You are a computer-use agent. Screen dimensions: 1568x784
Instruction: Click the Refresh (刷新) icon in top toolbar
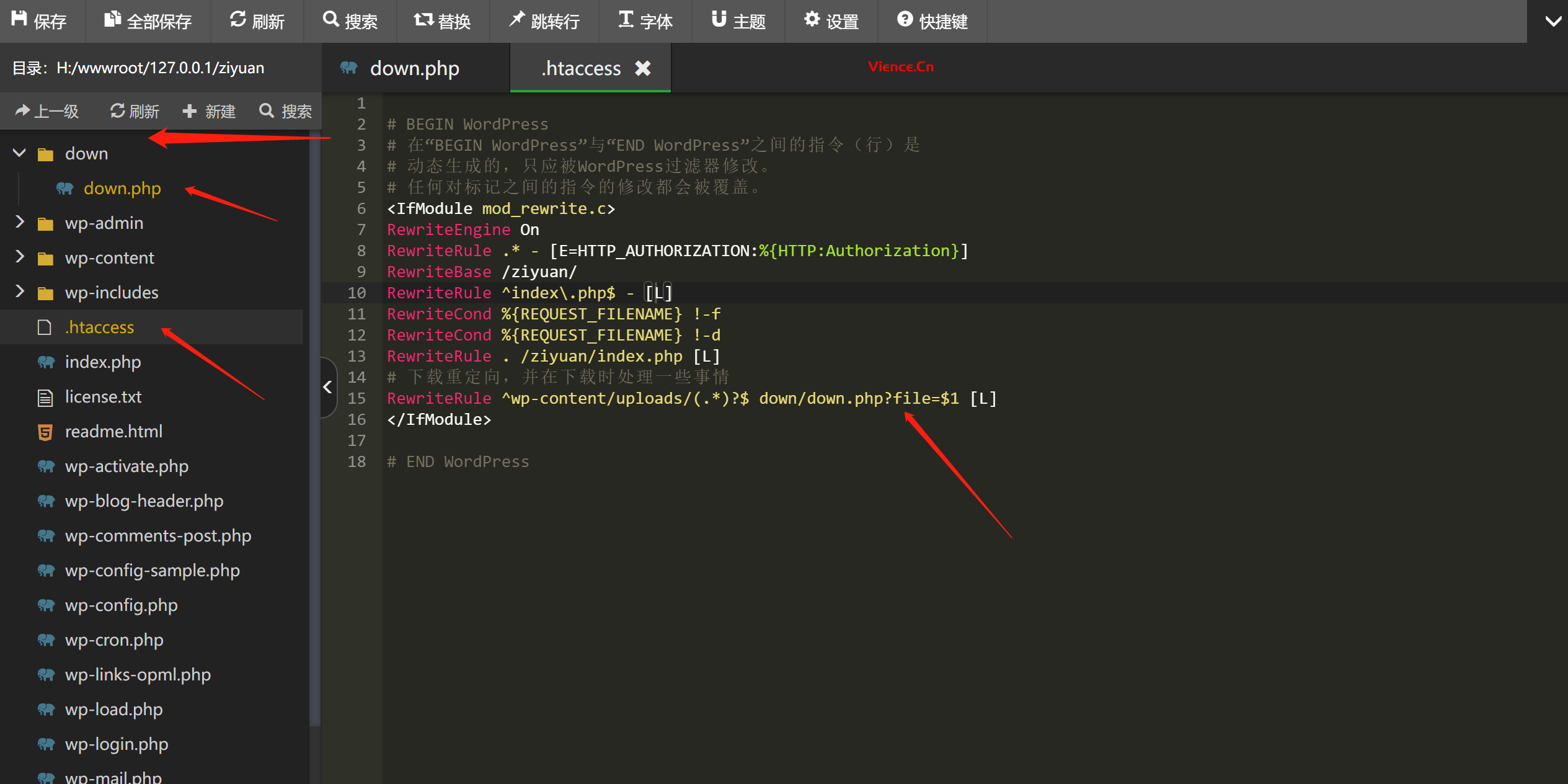pyautogui.click(x=238, y=20)
